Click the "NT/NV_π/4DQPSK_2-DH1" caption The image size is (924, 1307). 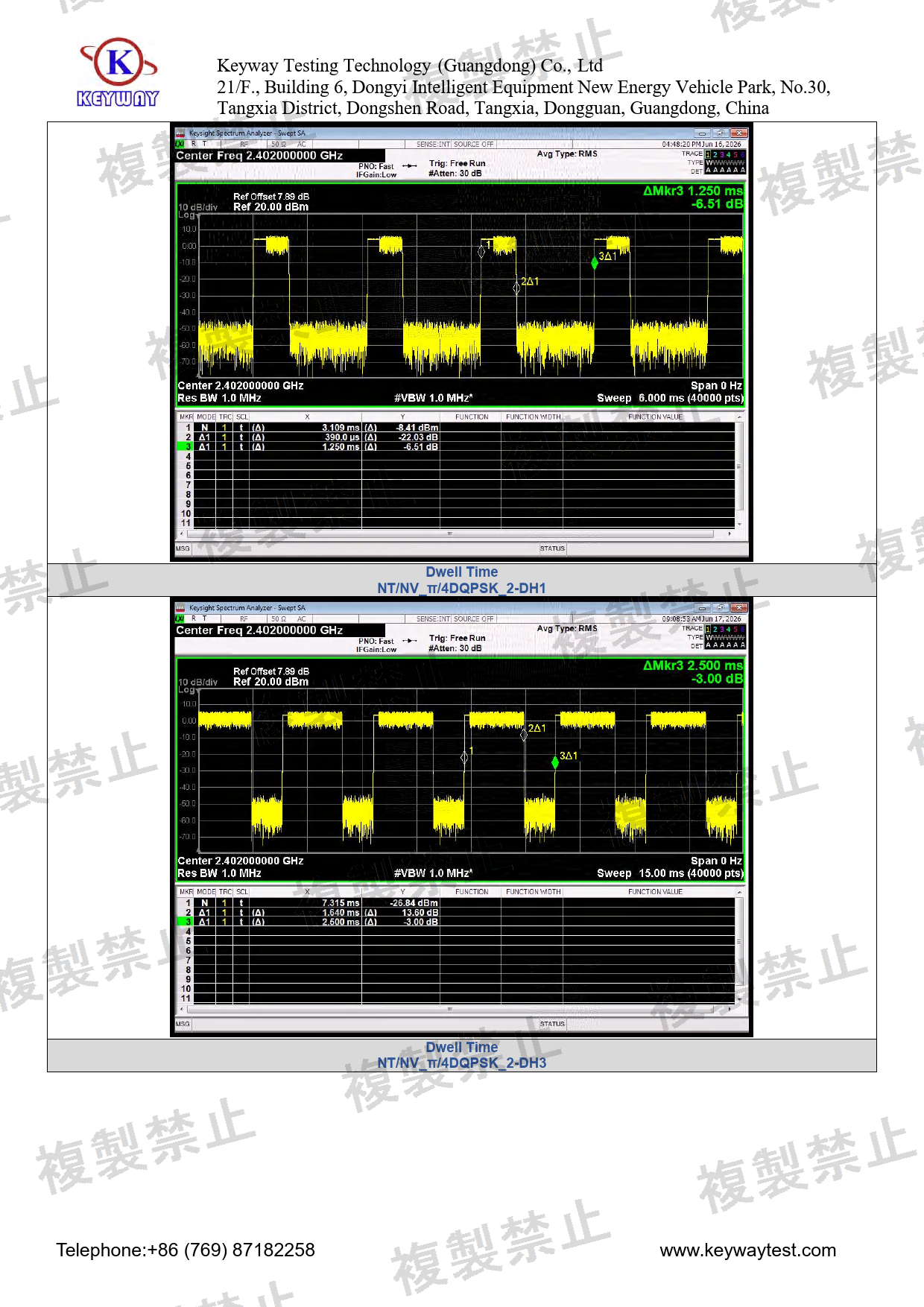pos(462,588)
